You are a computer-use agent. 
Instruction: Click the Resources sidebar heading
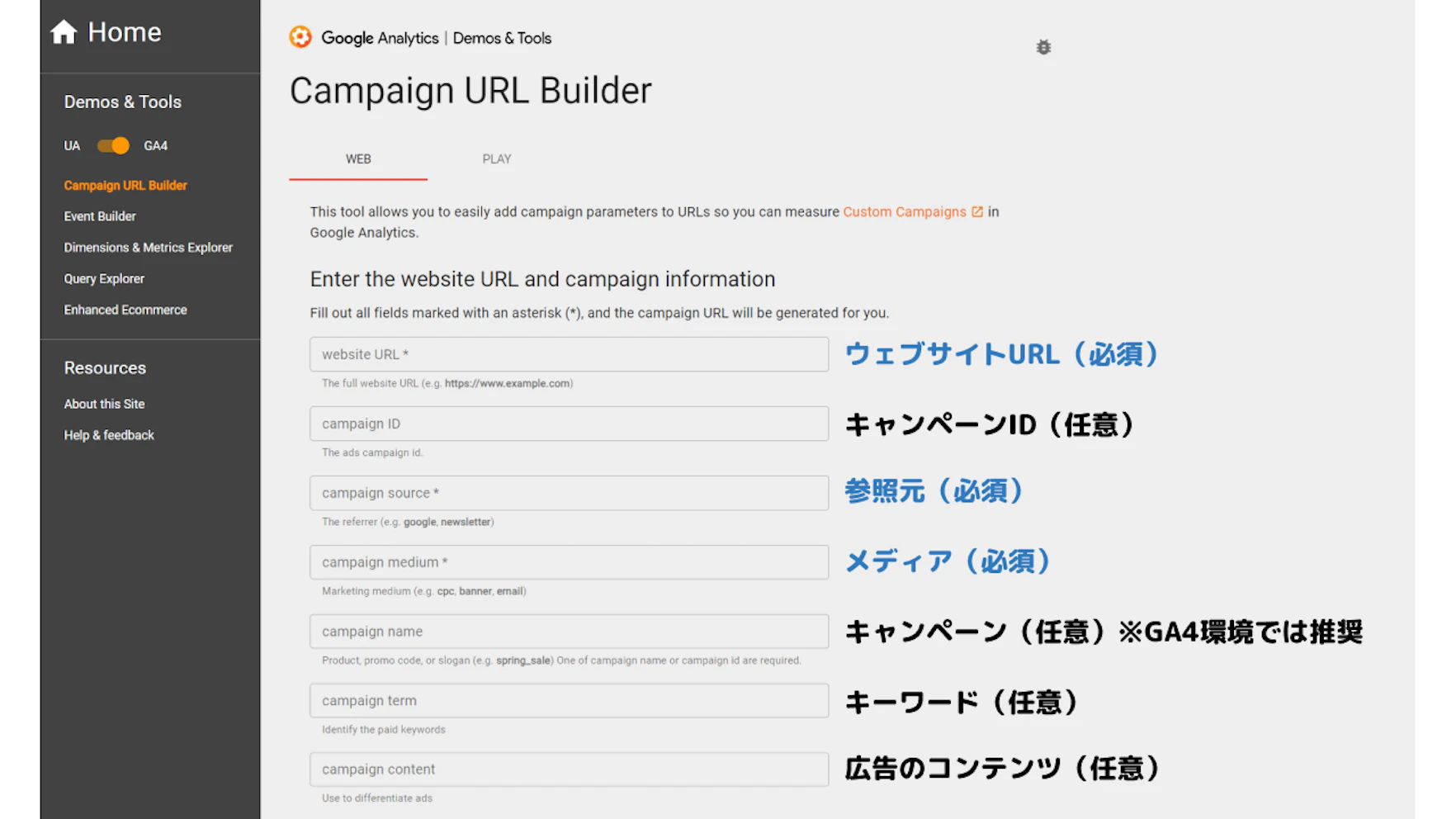(105, 368)
